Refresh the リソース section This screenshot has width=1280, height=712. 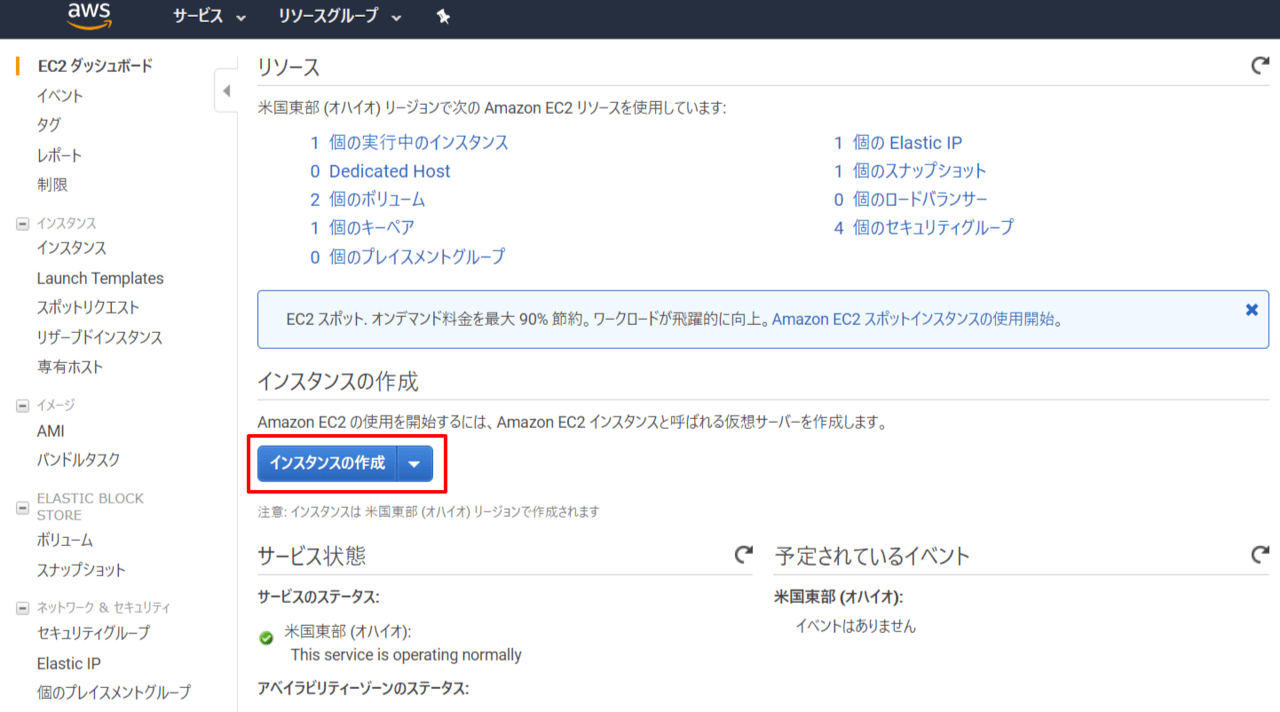(1260, 66)
